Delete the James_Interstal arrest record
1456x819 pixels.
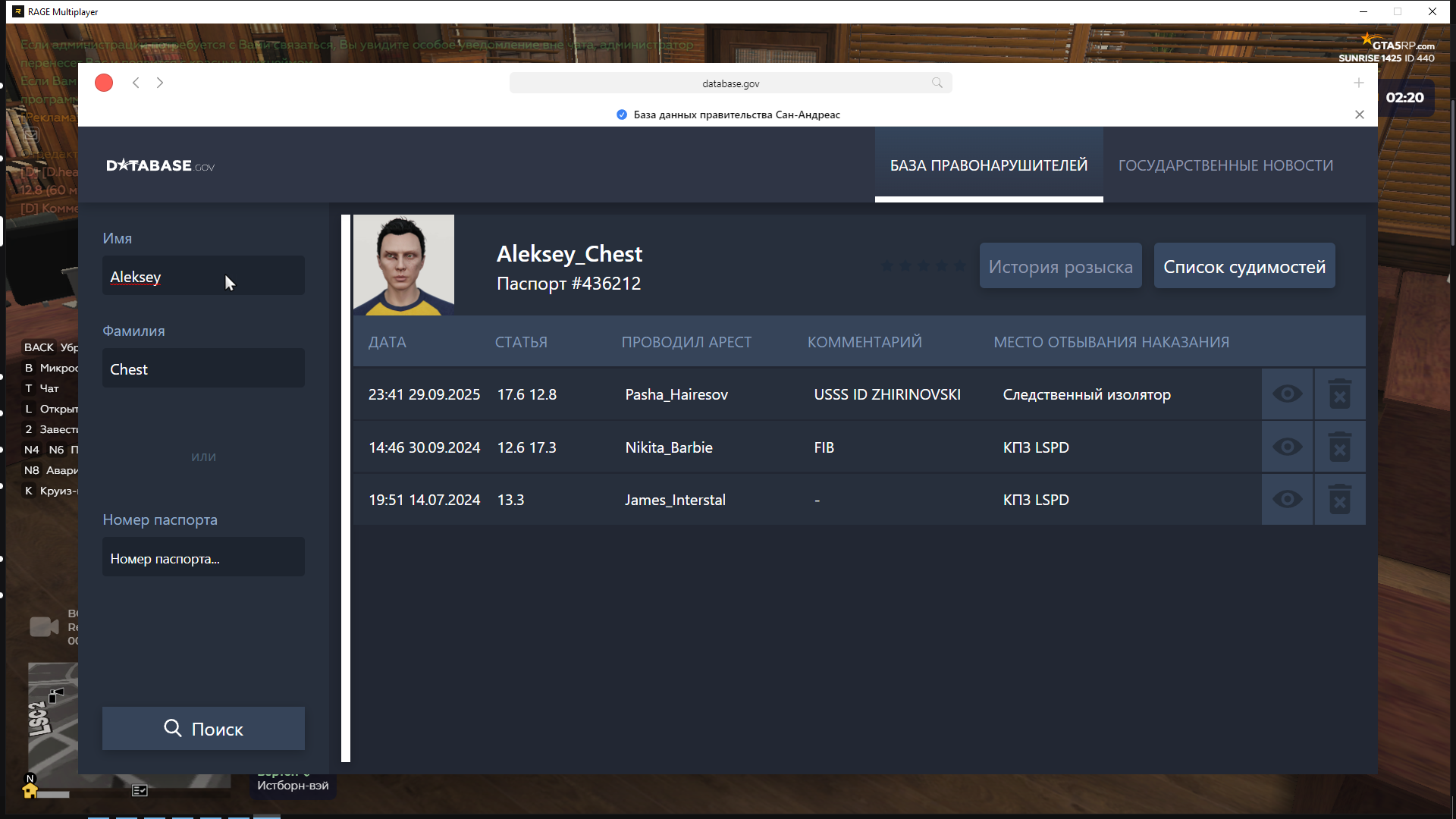tap(1340, 500)
